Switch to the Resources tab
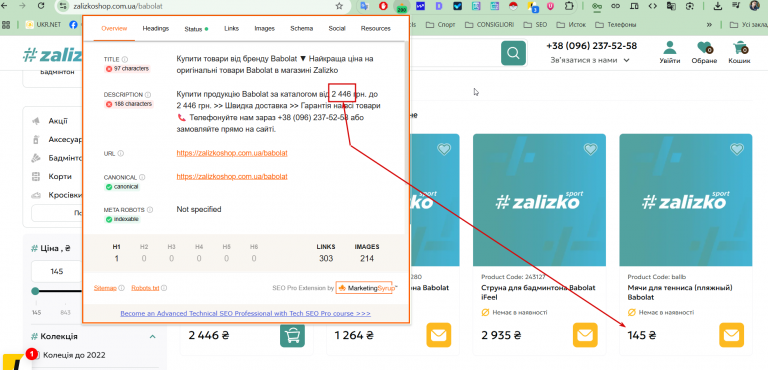The height and width of the screenshot is (370, 768). pos(376,28)
